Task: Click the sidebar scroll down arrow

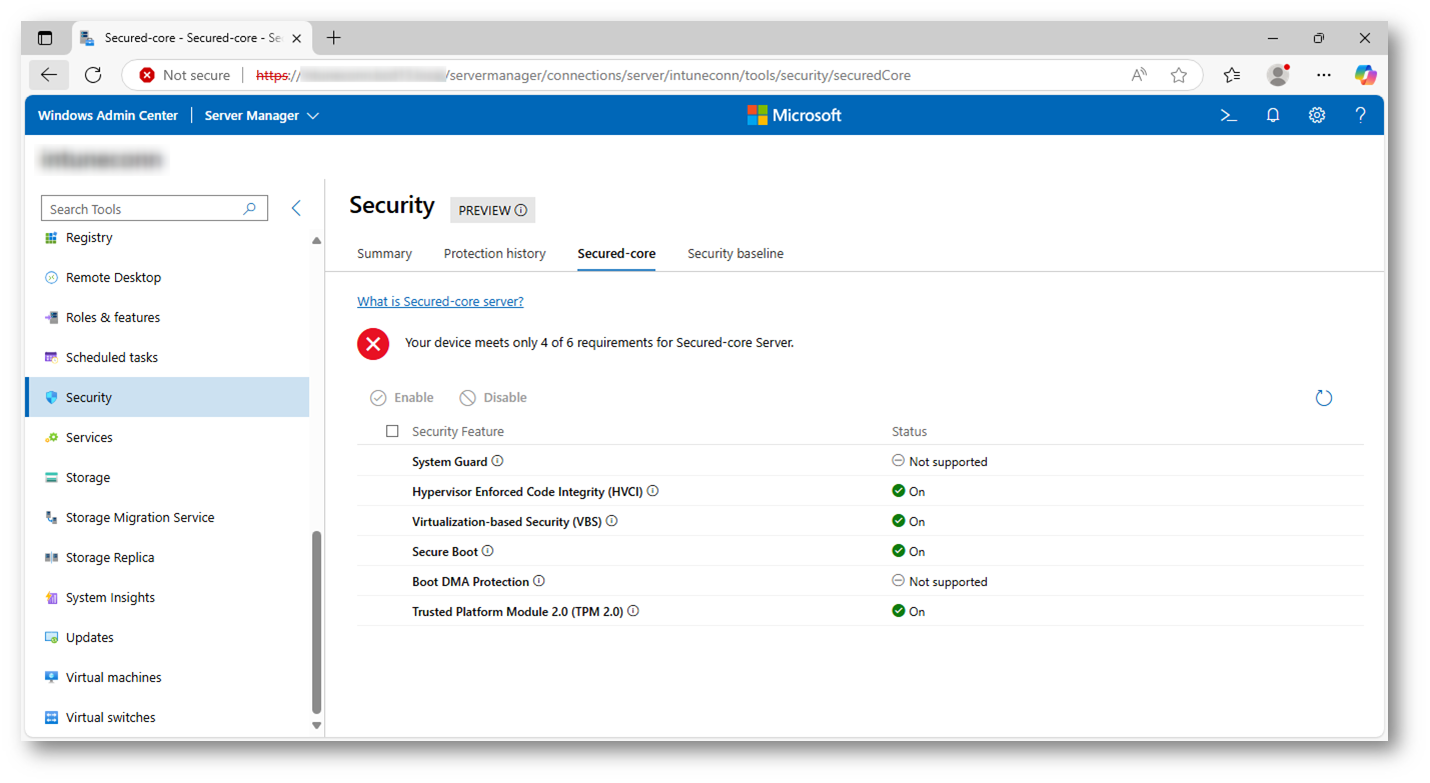Action: 317,726
